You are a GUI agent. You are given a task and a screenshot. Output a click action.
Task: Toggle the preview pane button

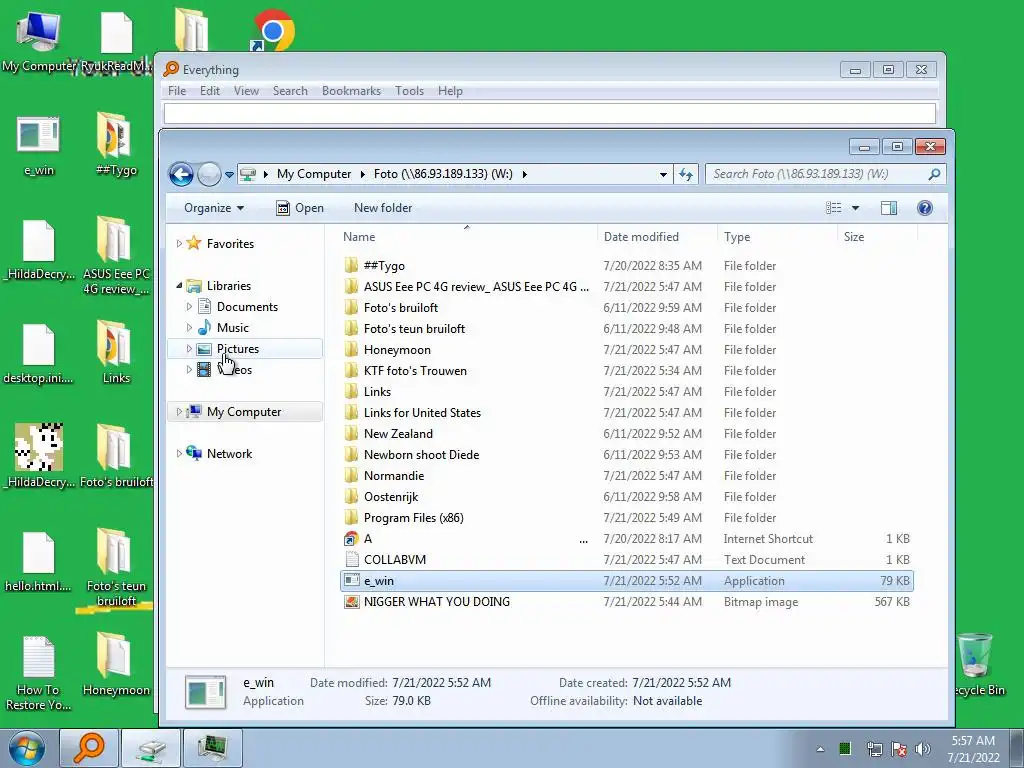[889, 208]
